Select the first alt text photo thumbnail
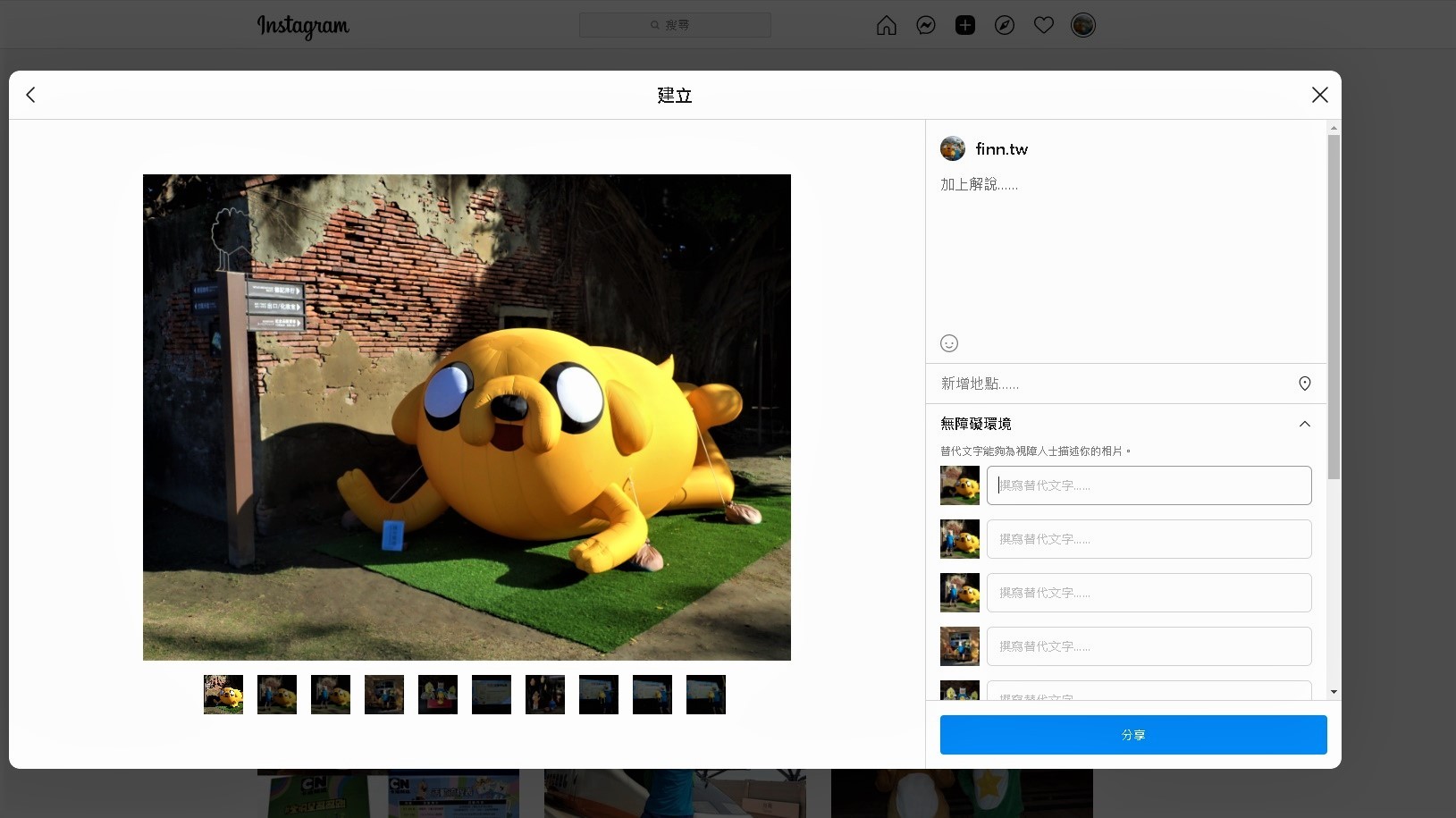Screen dimensions: 1456x818 960,485
